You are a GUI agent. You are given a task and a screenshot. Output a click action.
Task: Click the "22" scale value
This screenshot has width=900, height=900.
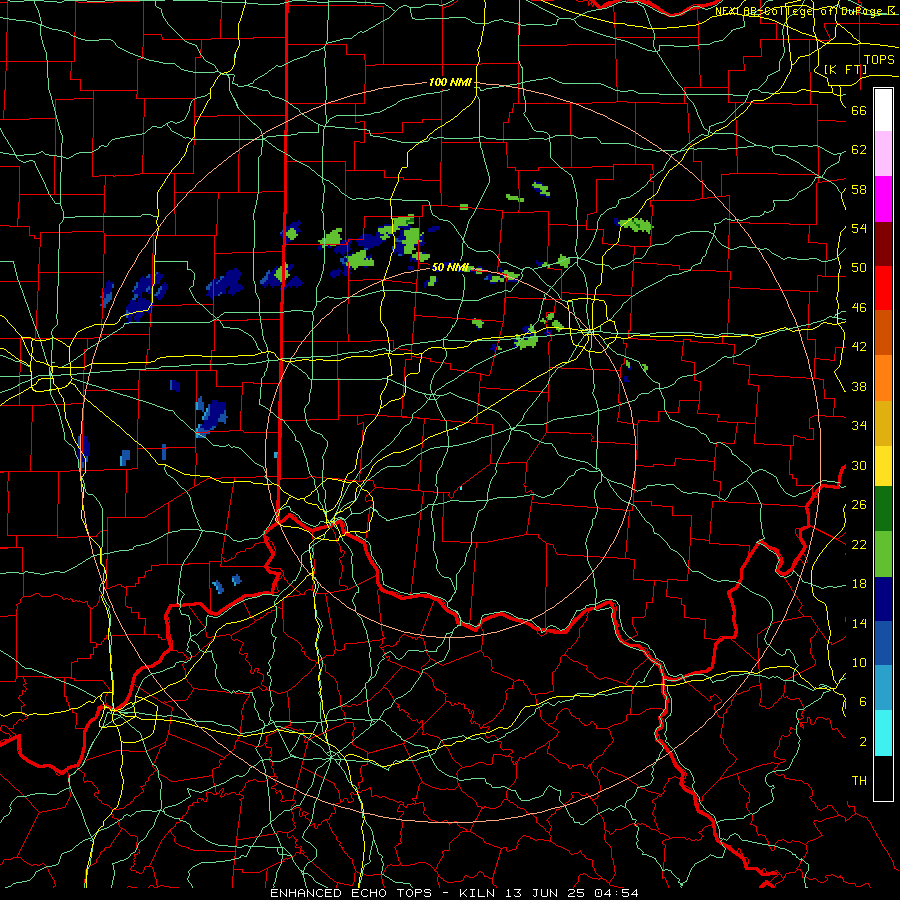[x=859, y=544]
